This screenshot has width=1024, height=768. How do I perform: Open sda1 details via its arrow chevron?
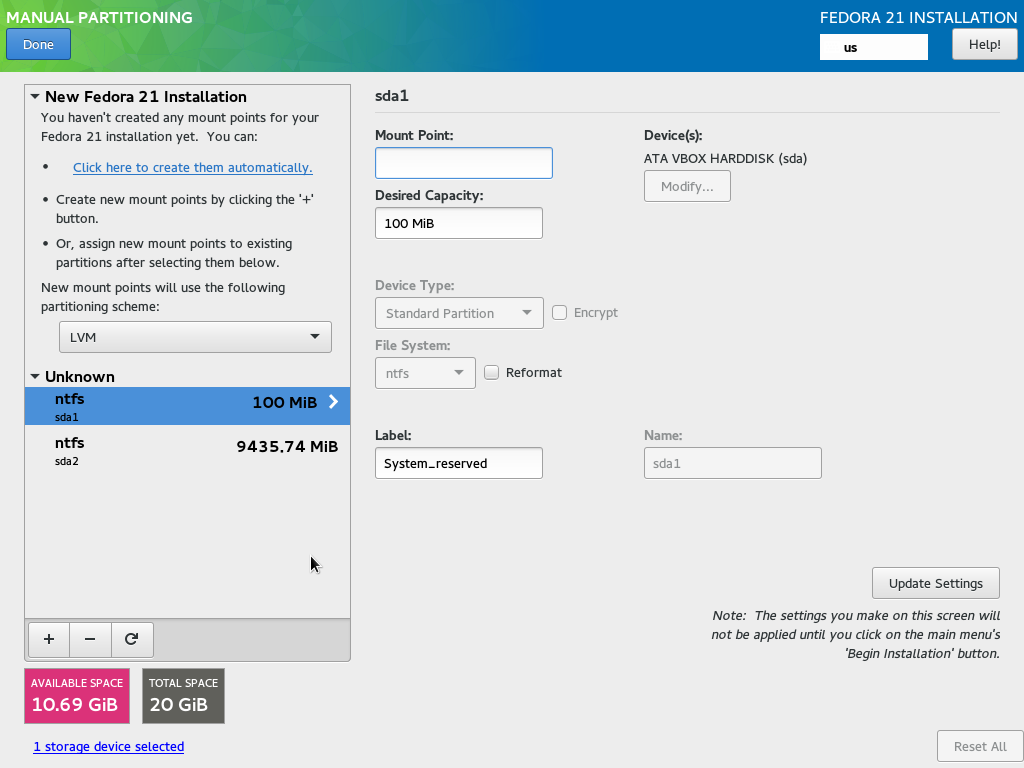[333, 402]
